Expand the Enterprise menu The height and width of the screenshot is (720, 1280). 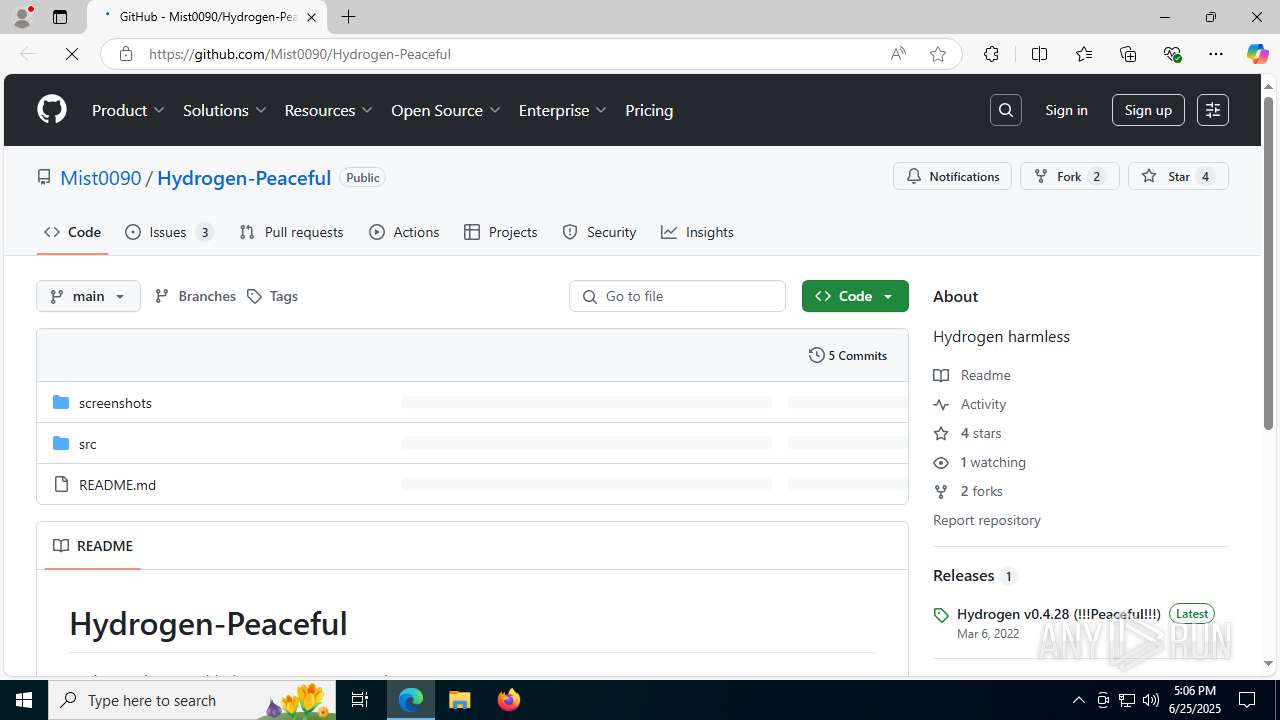[563, 110]
